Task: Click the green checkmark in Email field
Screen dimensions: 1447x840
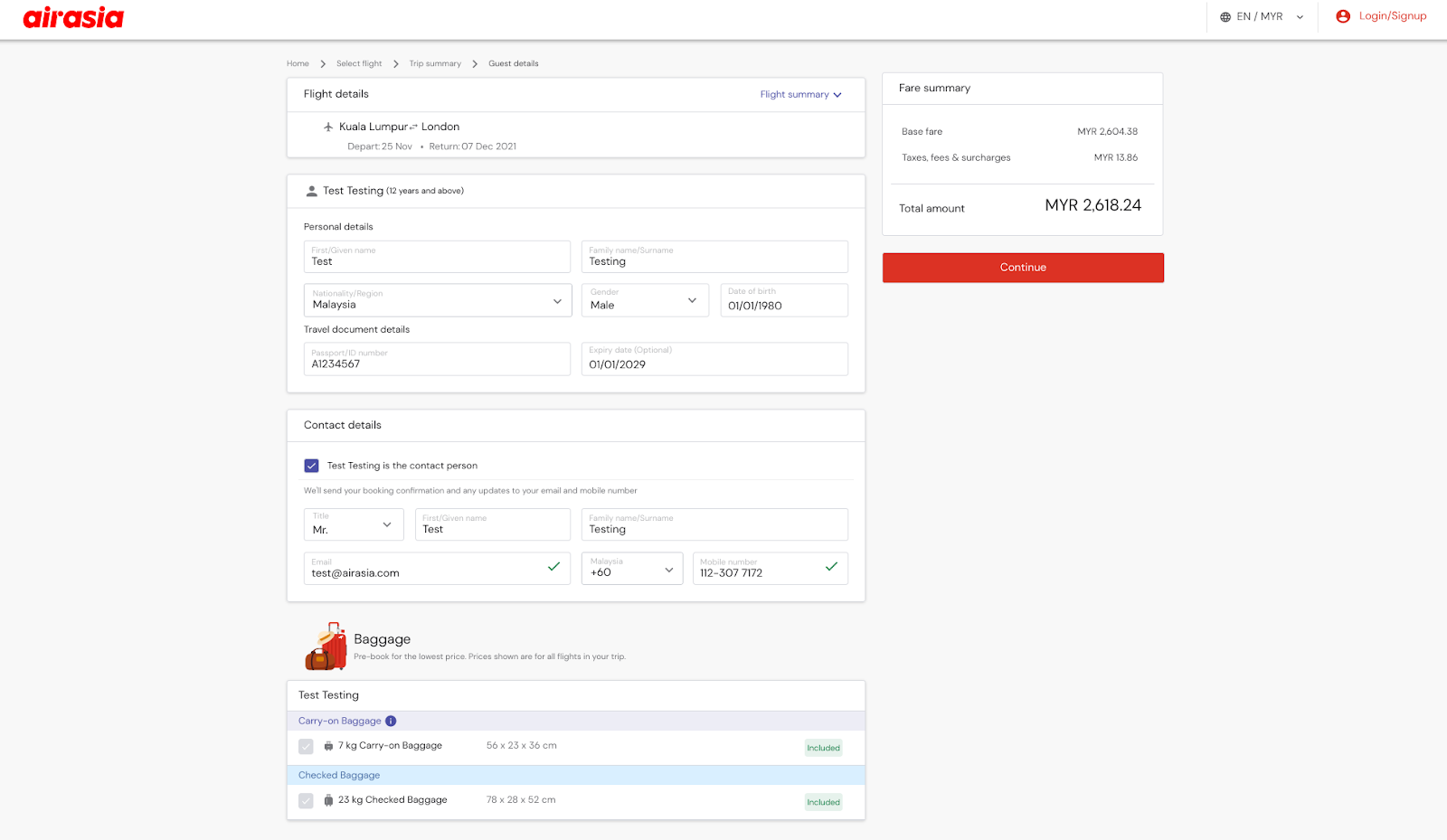Action: point(553,567)
